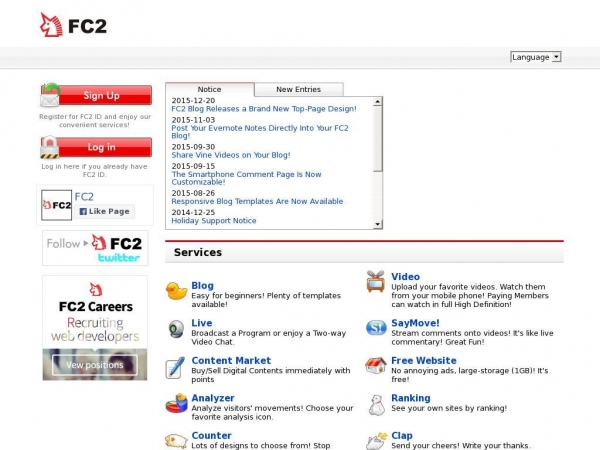Click the notice list scroll down arrow

(378, 224)
